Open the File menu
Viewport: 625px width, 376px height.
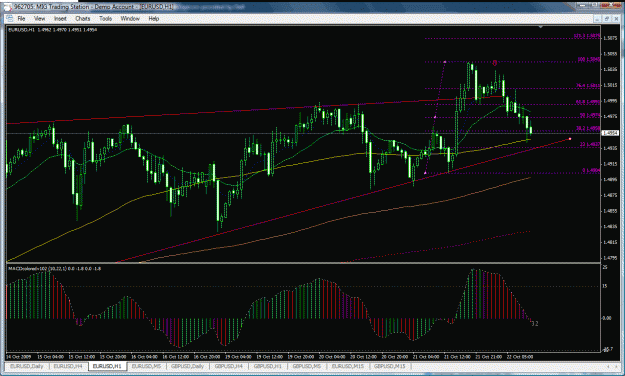[x=21, y=18]
